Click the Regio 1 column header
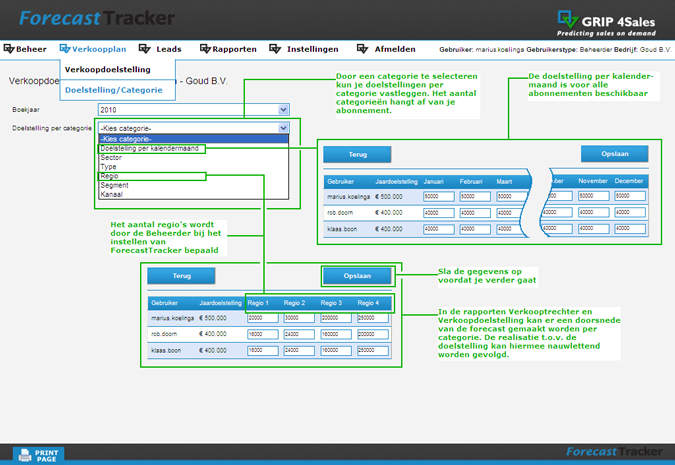Viewport: 675px width, 465px height. [x=258, y=303]
